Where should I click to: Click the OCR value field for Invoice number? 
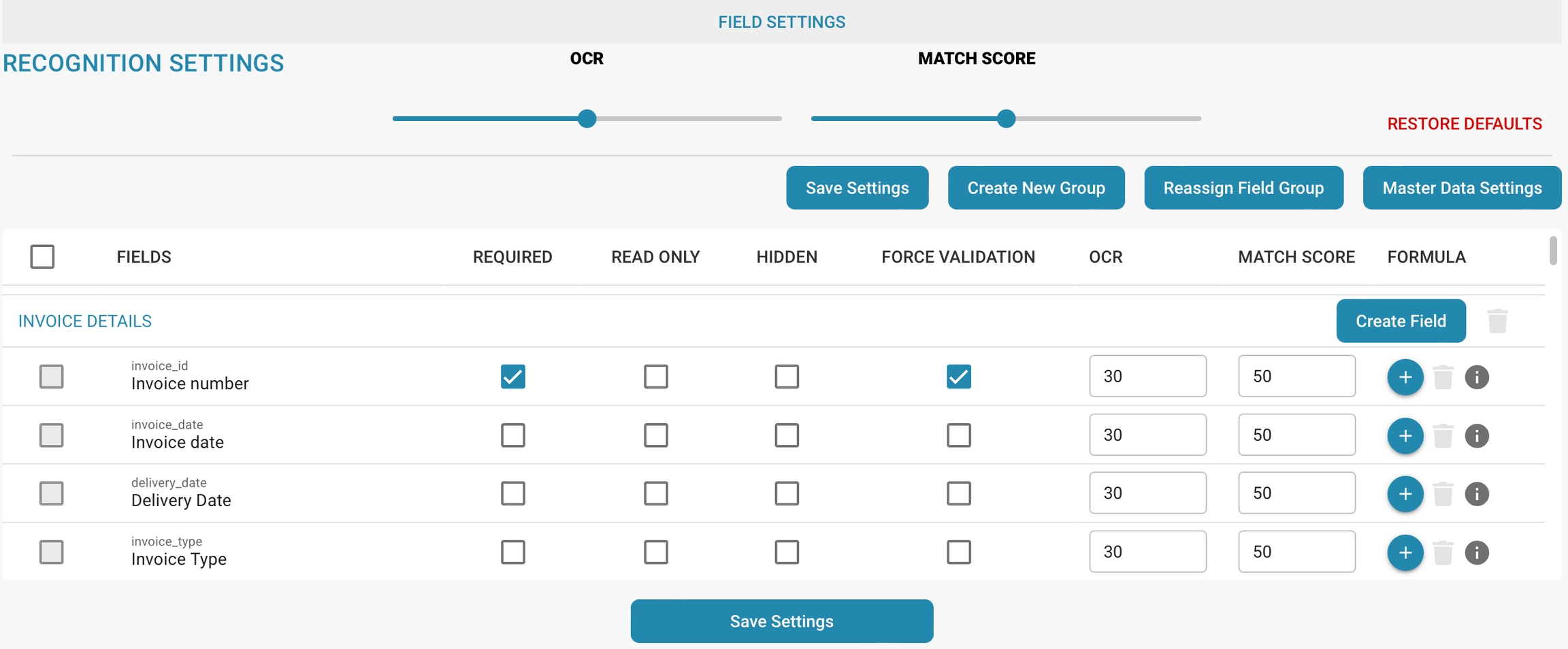click(x=1147, y=376)
